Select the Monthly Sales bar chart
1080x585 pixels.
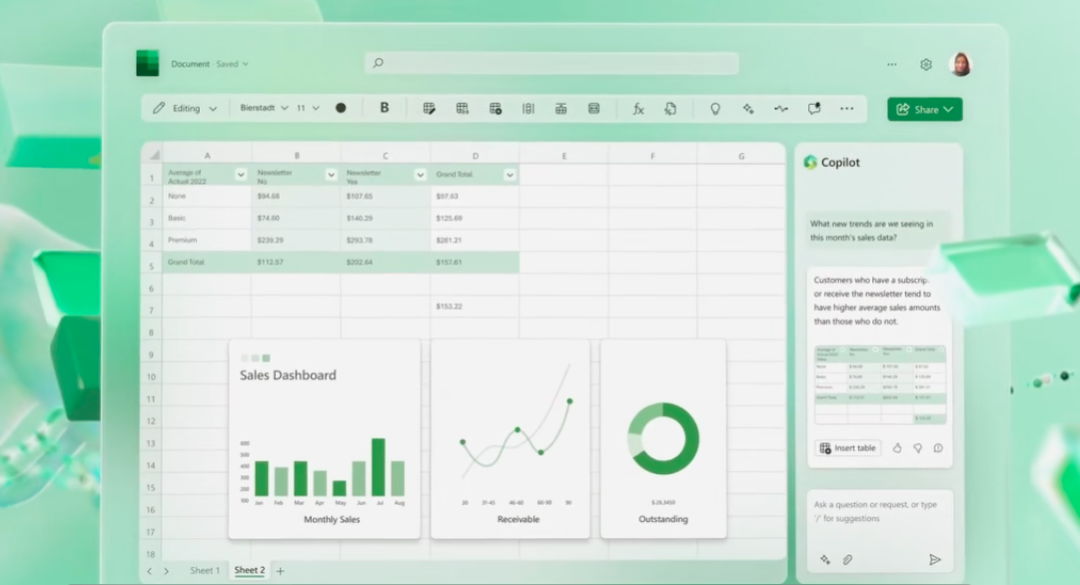(324, 439)
